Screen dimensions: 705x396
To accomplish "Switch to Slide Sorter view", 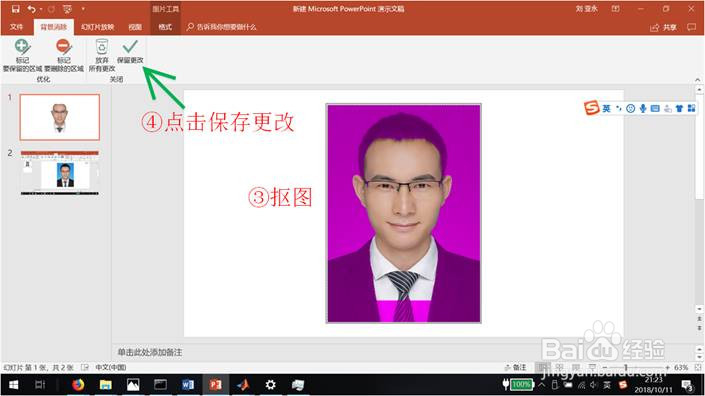I will pos(559,367).
